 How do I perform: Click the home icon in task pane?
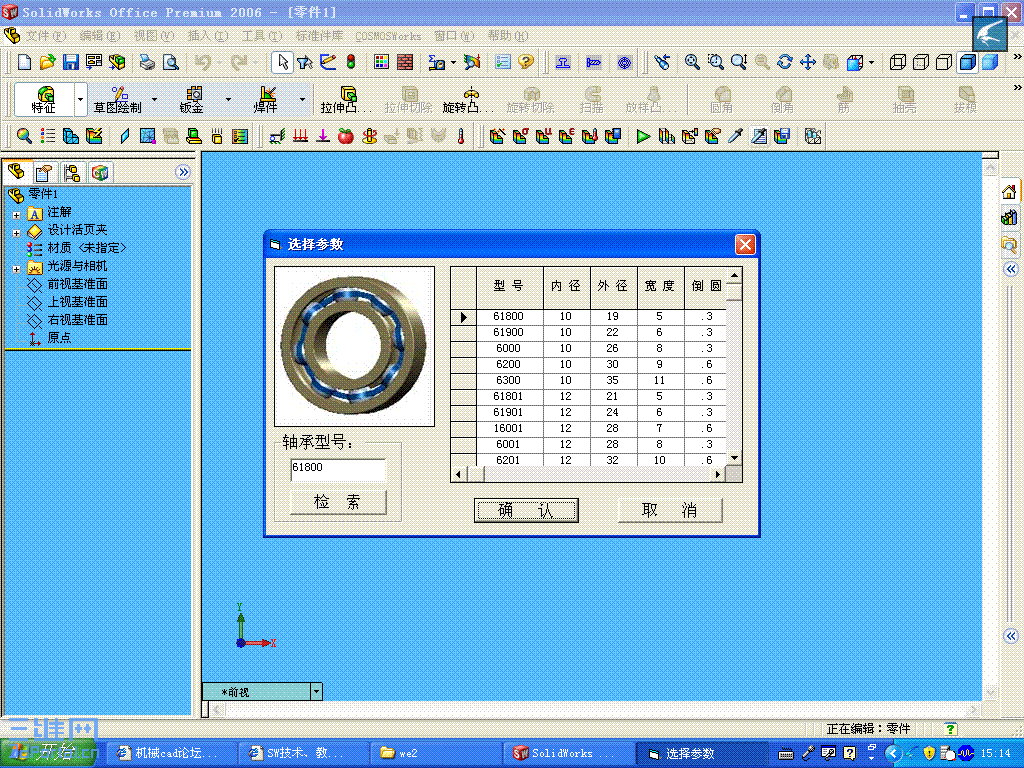click(1009, 192)
